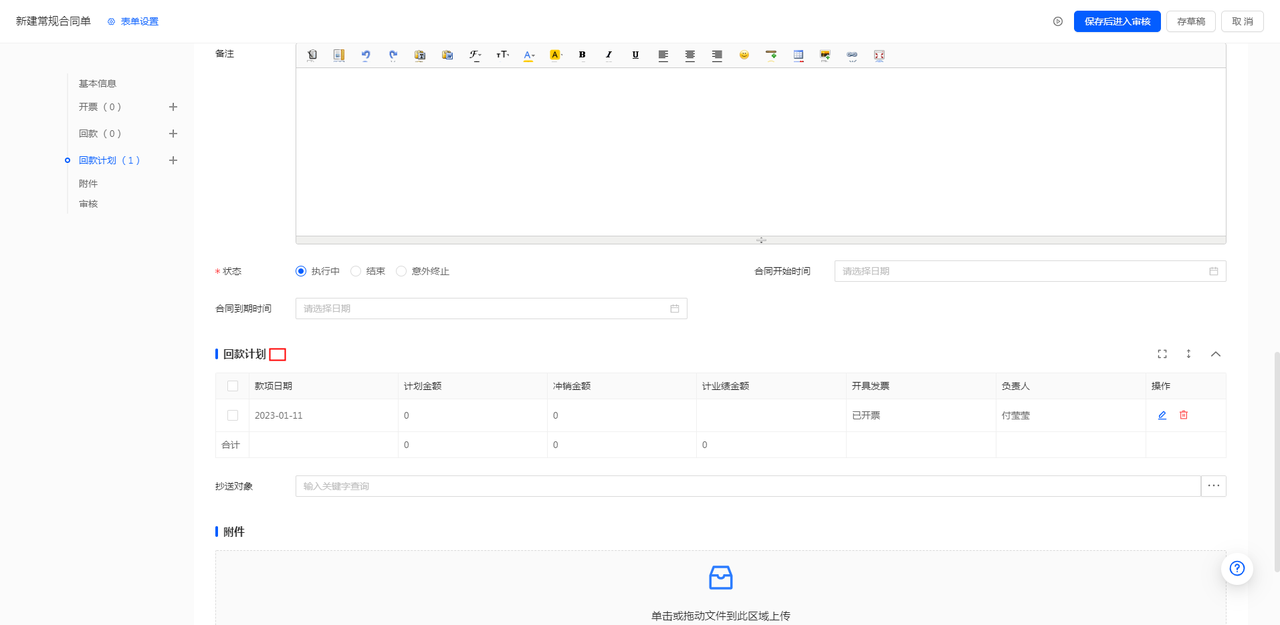Center align text in editor
The height and width of the screenshot is (625, 1280).
point(690,55)
